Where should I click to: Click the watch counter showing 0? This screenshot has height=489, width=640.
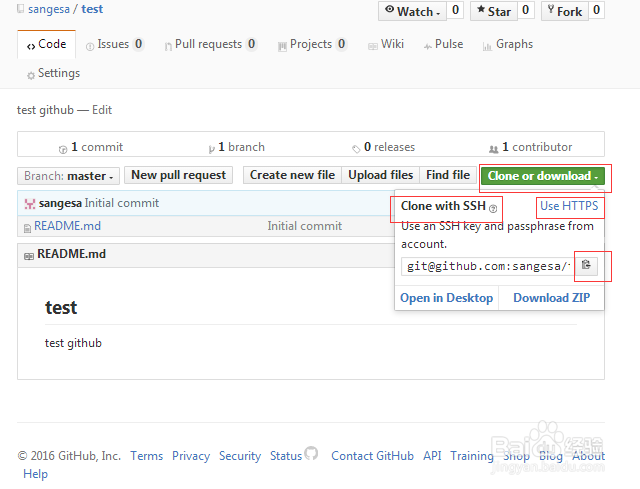(456, 11)
